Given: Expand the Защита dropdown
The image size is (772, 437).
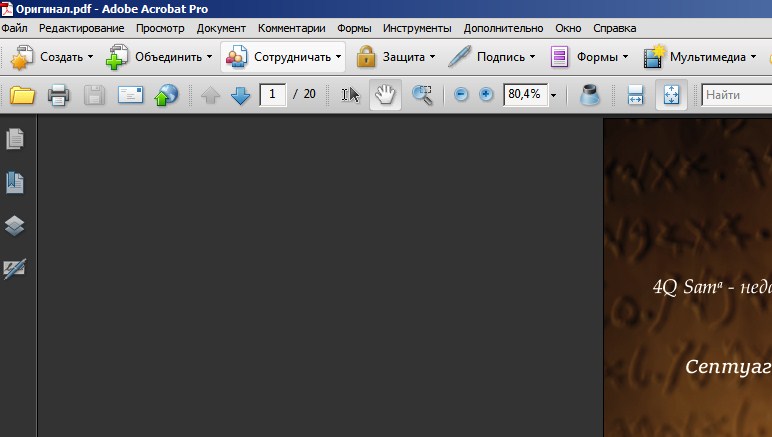Looking at the screenshot, I should (432, 57).
